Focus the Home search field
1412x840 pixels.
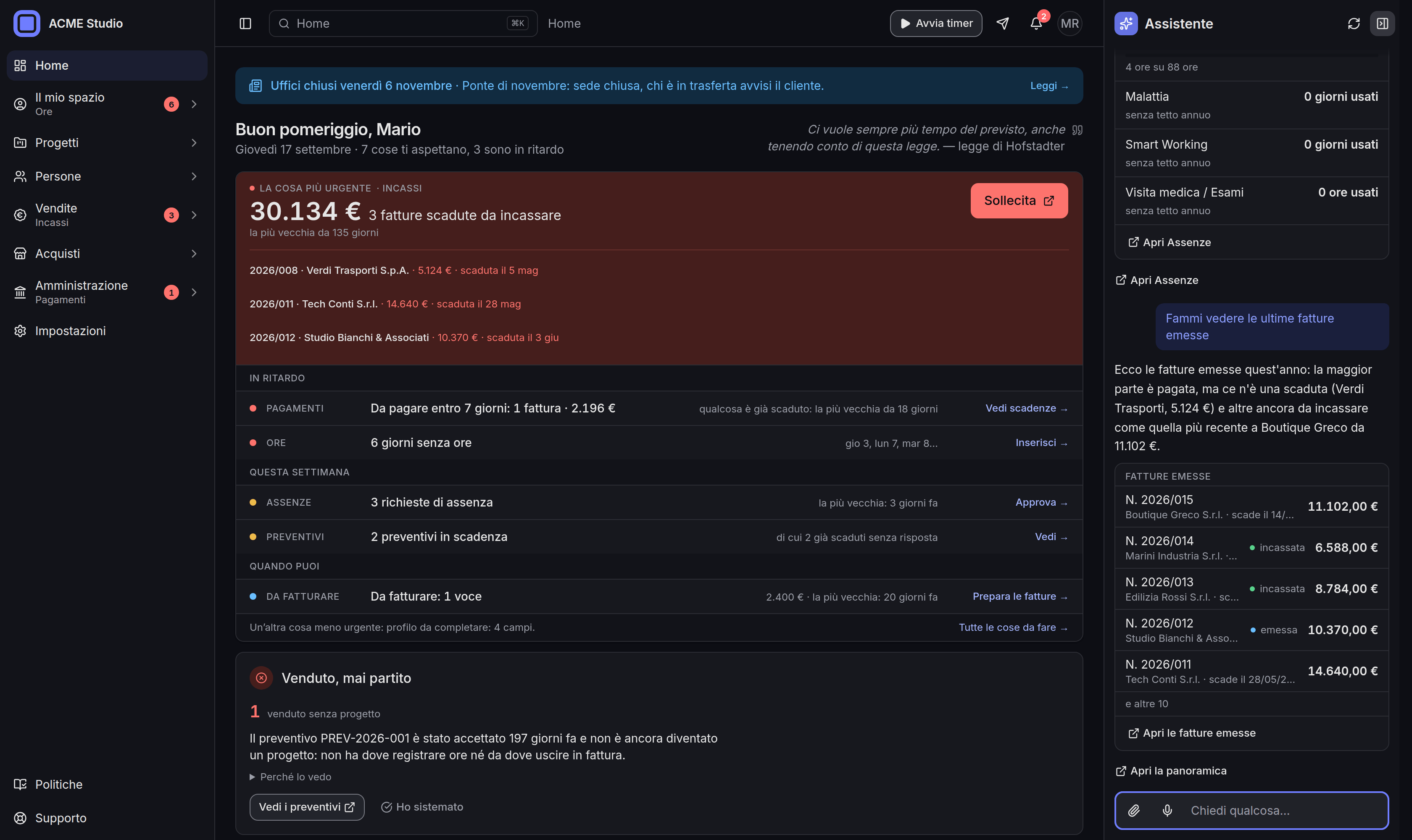click(x=403, y=23)
